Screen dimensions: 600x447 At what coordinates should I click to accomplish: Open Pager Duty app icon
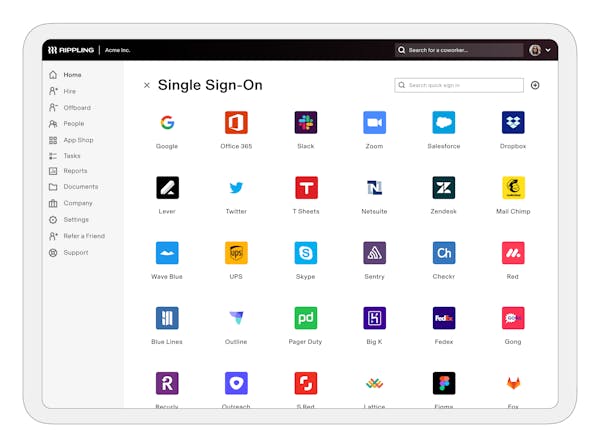(306, 318)
